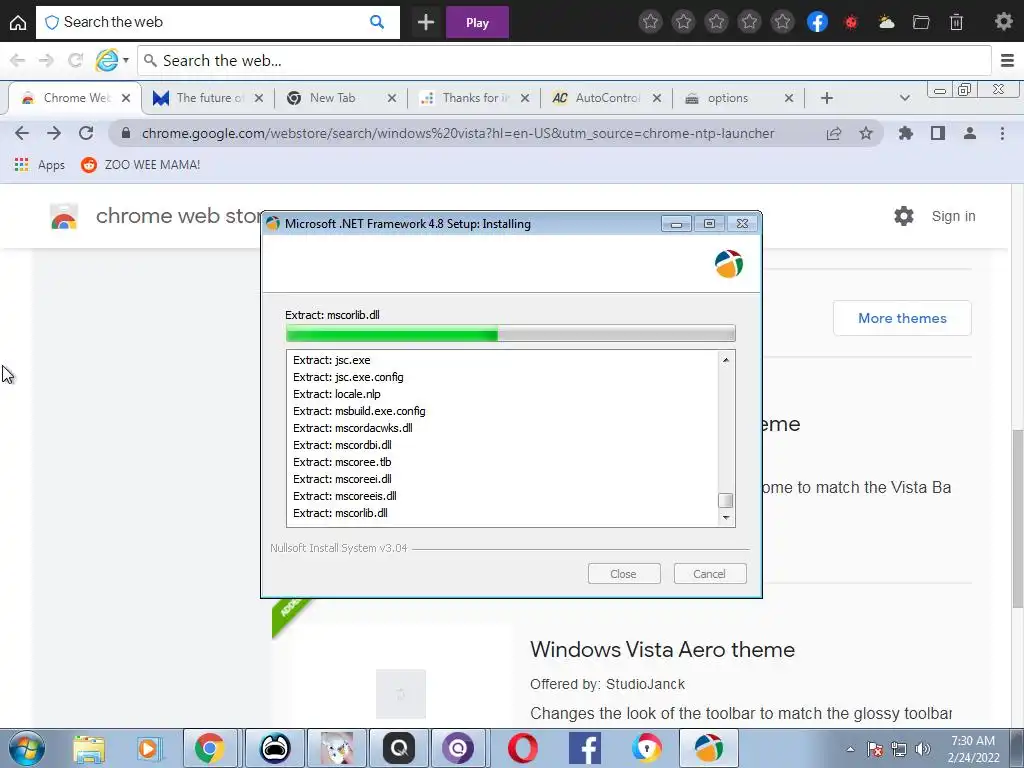Open Chrome profile avatar icon

coord(970,133)
